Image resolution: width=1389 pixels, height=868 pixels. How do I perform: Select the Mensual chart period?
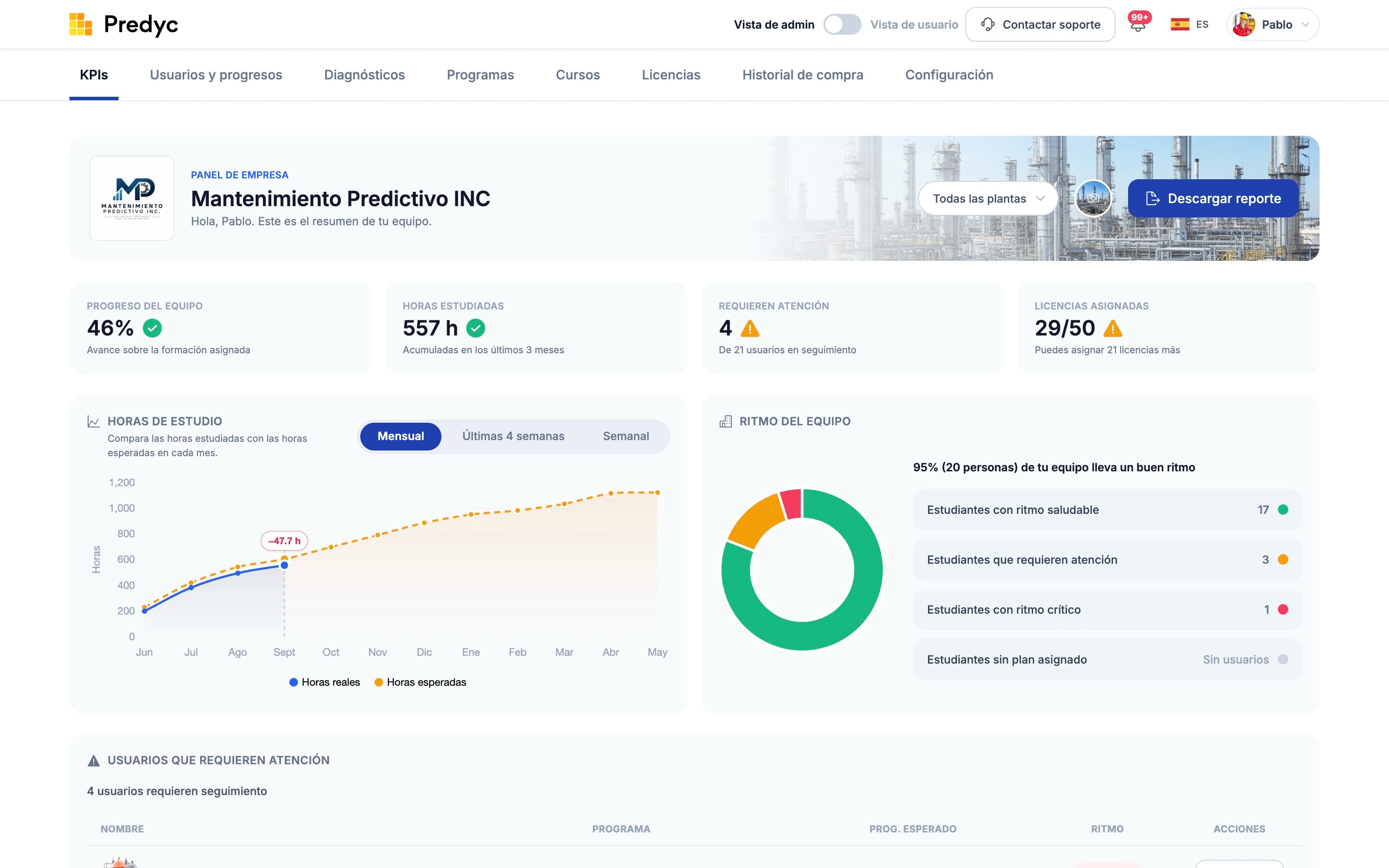[x=401, y=436]
